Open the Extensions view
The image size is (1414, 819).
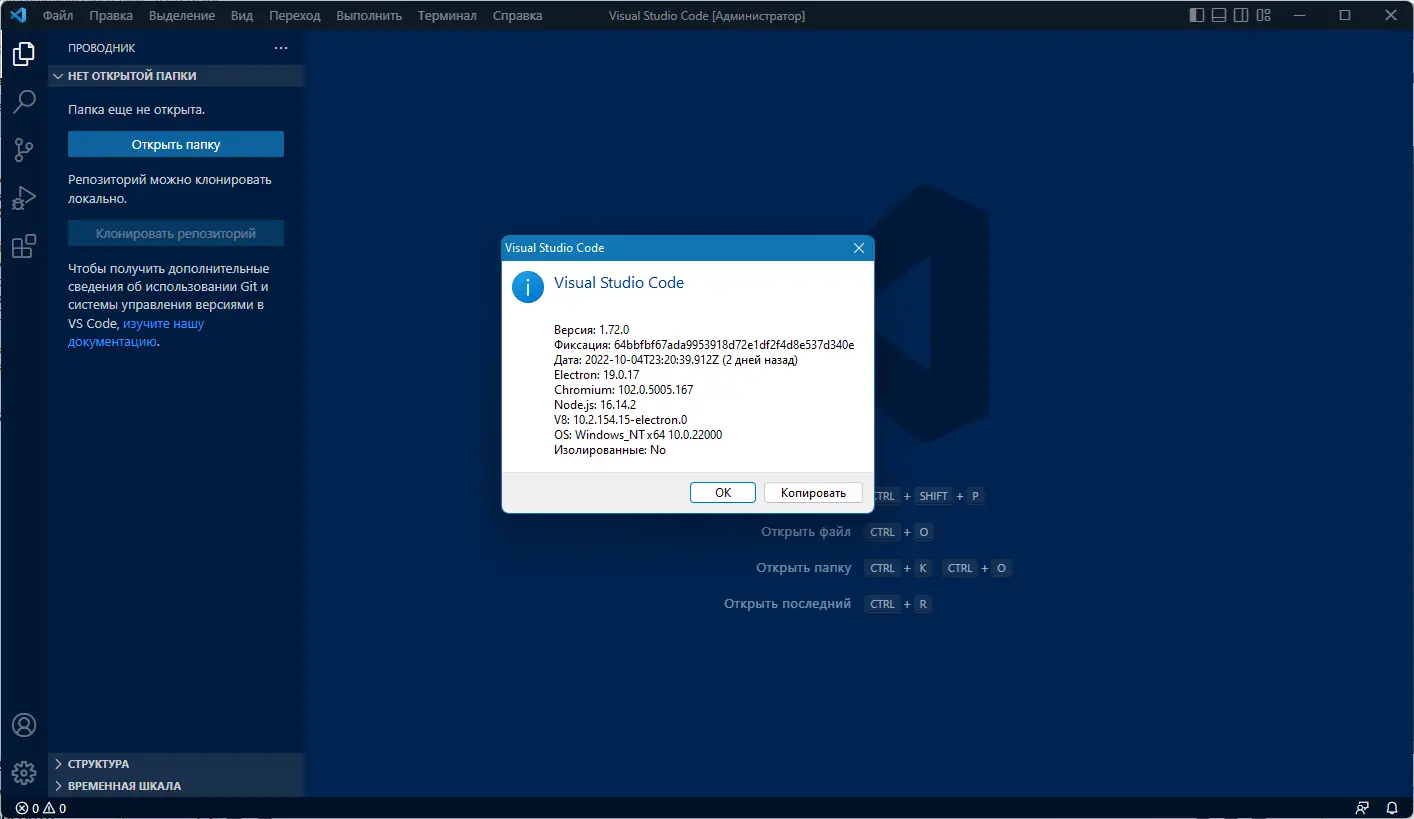[23, 246]
